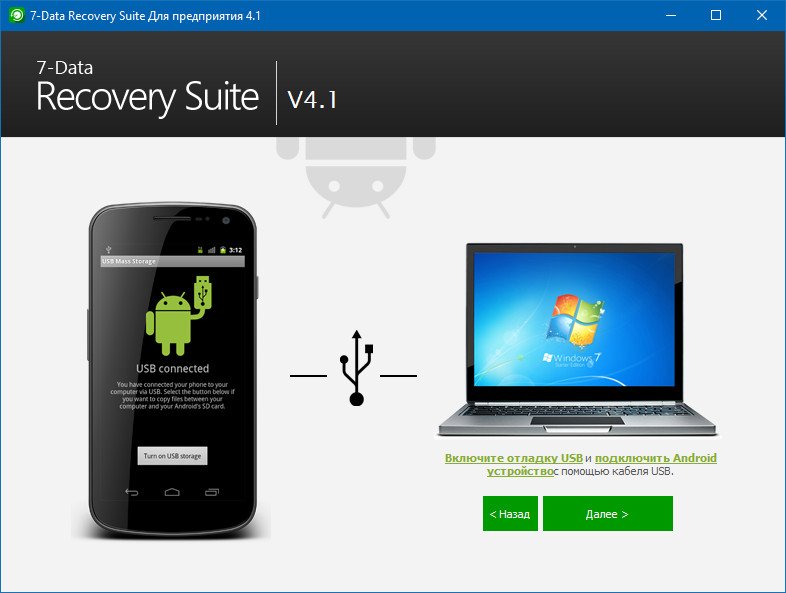
Task: Click the Recovery Suite logo text
Action: (147, 96)
